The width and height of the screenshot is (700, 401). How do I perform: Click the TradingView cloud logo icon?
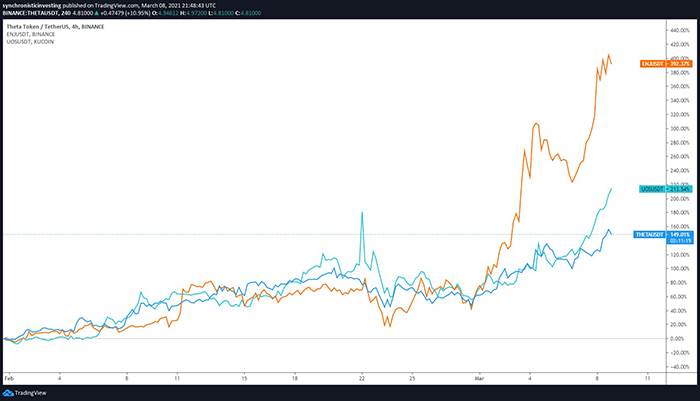coord(9,393)
